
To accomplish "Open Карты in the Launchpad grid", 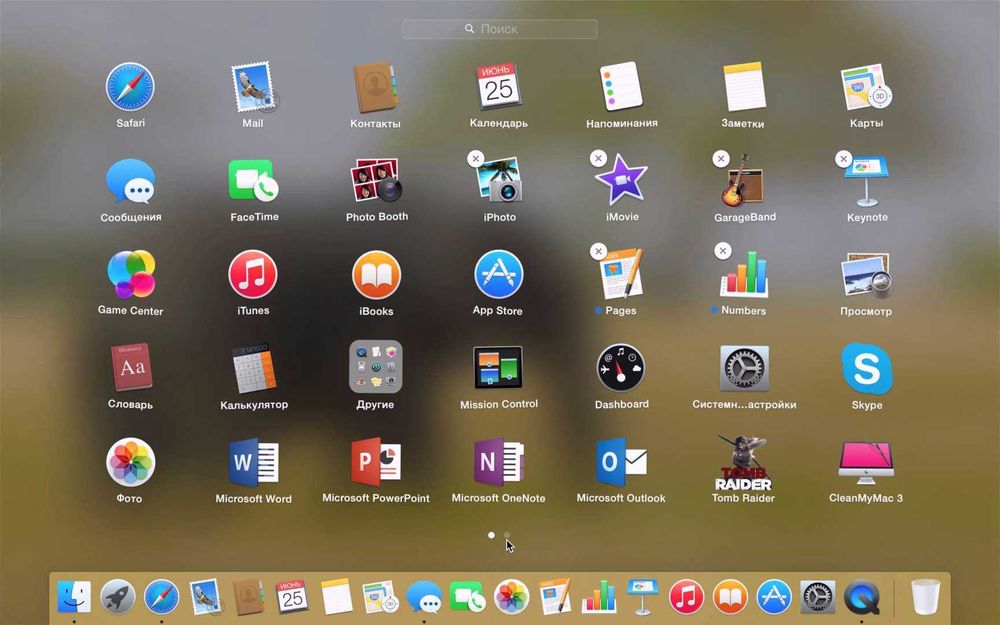I will (x=866, y=87).
